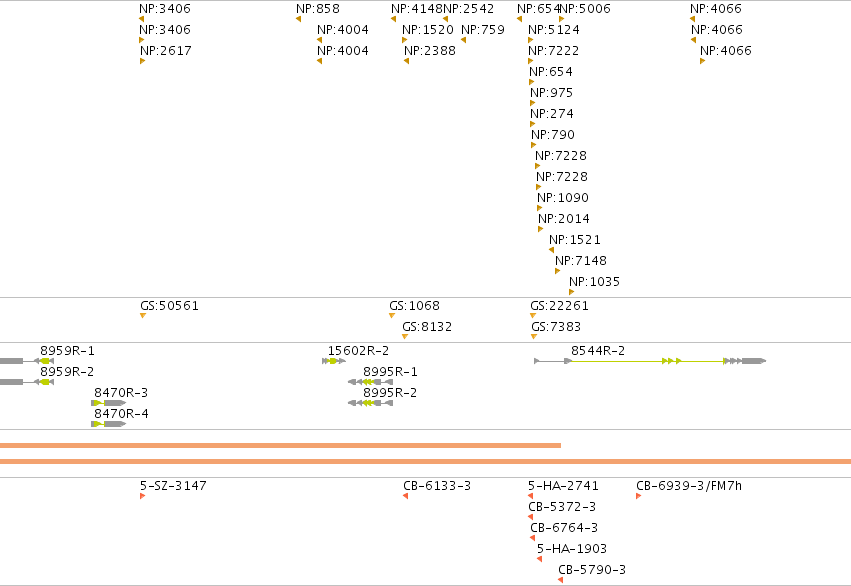Click the arrow marker under NP:2542
851x586 pixels.
(446, 20)
